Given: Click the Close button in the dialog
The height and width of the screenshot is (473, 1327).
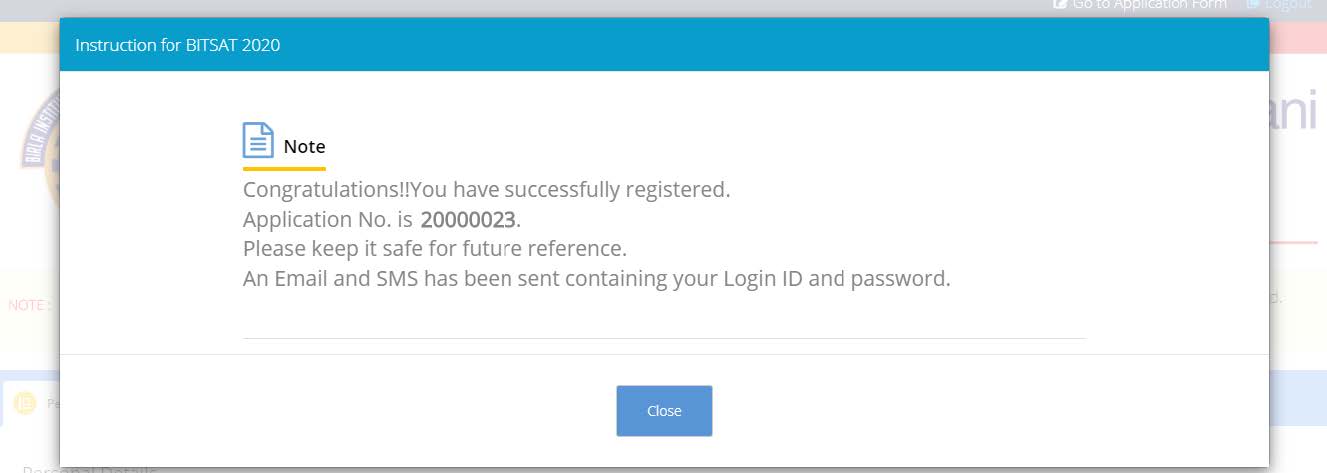Looking at the screenshot, I should point(664,411).
